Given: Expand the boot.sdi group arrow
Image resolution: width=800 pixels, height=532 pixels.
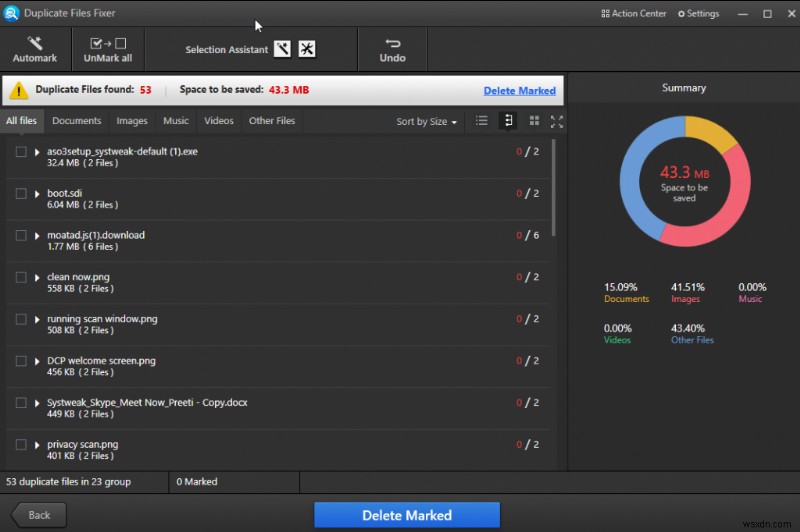Looking at the screenshot, I should 37,194.
